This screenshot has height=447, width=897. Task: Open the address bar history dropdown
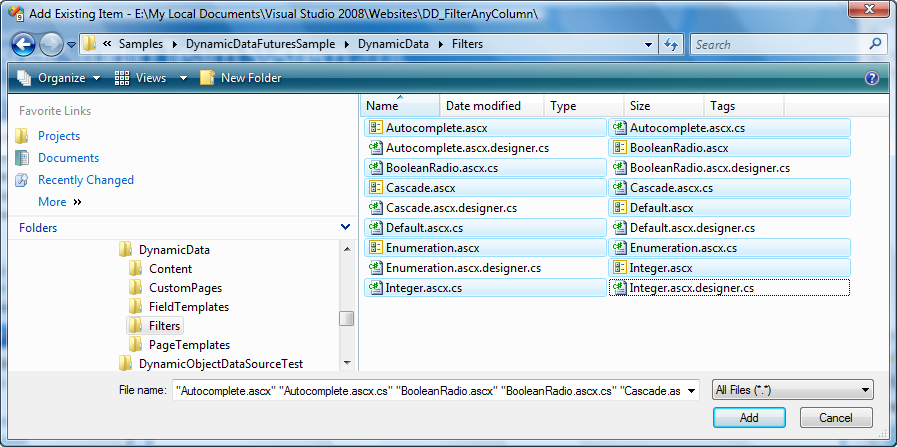648,45
